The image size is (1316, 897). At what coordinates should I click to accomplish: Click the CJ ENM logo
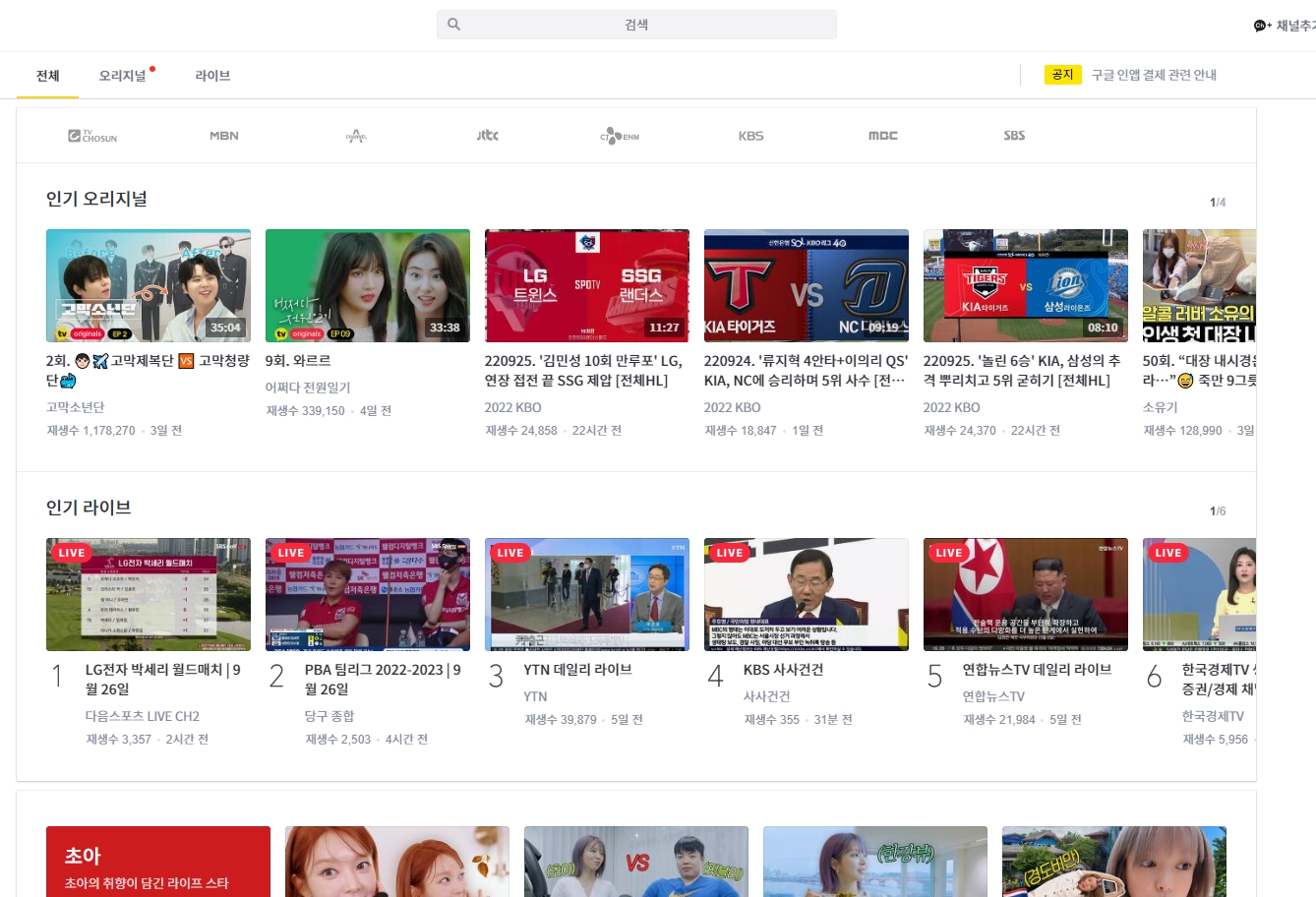click(619, 135)
